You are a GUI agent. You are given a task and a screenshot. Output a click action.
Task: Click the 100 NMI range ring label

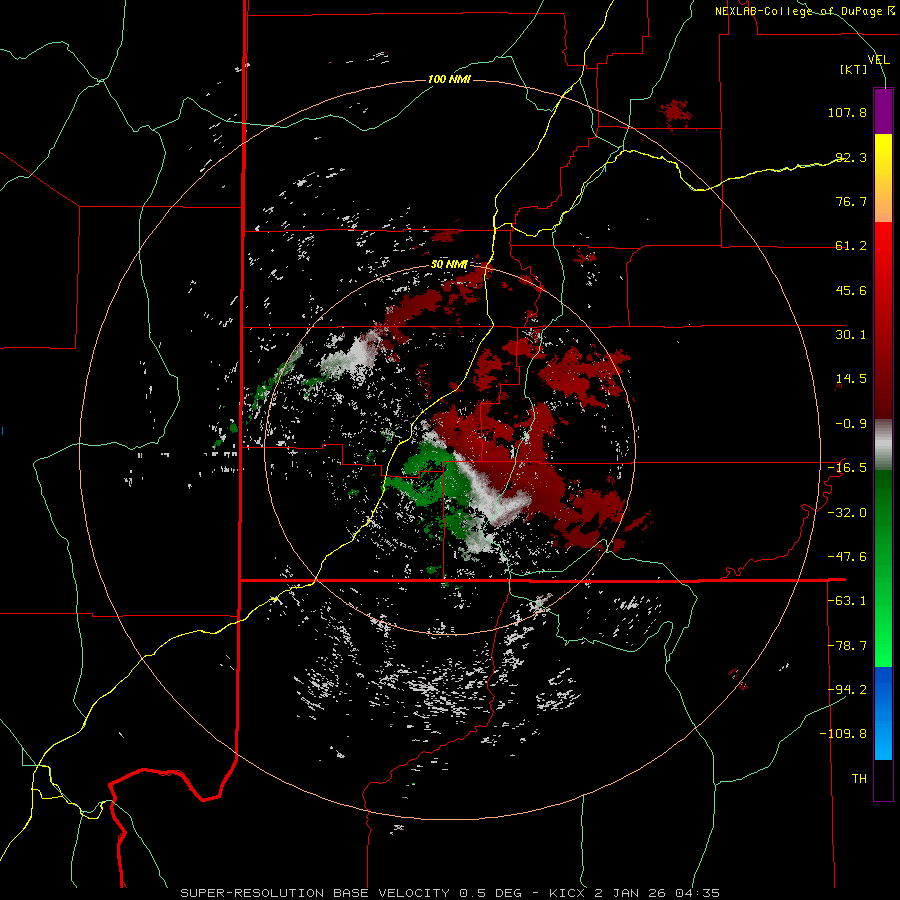[449, 79]
